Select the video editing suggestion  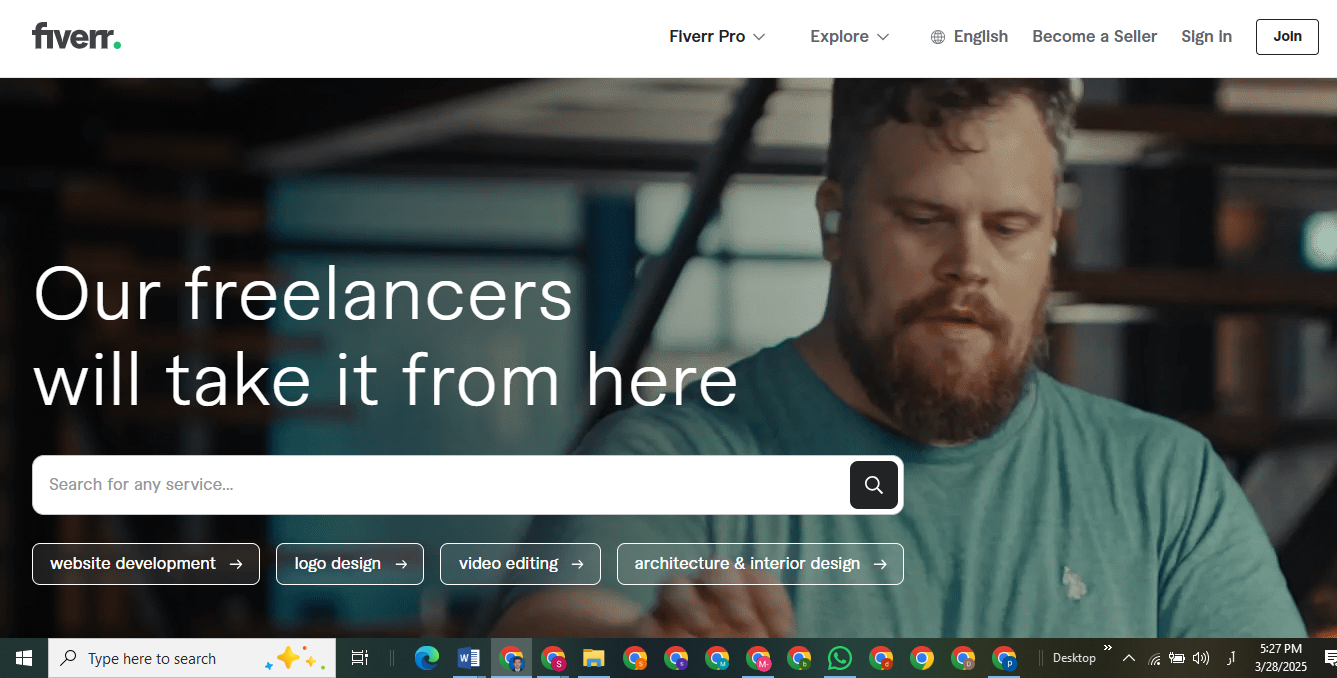click(520, 564)
